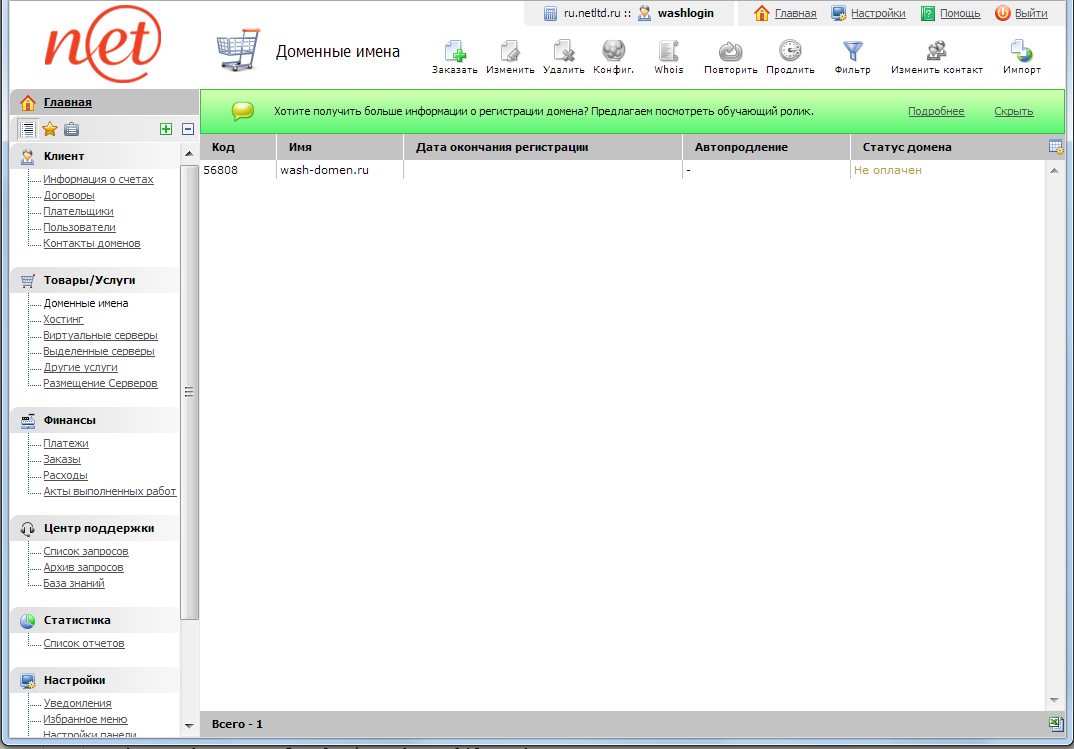1074x749 pixels.
Task: Show favorites with the star icon
Action: point(50,129)
